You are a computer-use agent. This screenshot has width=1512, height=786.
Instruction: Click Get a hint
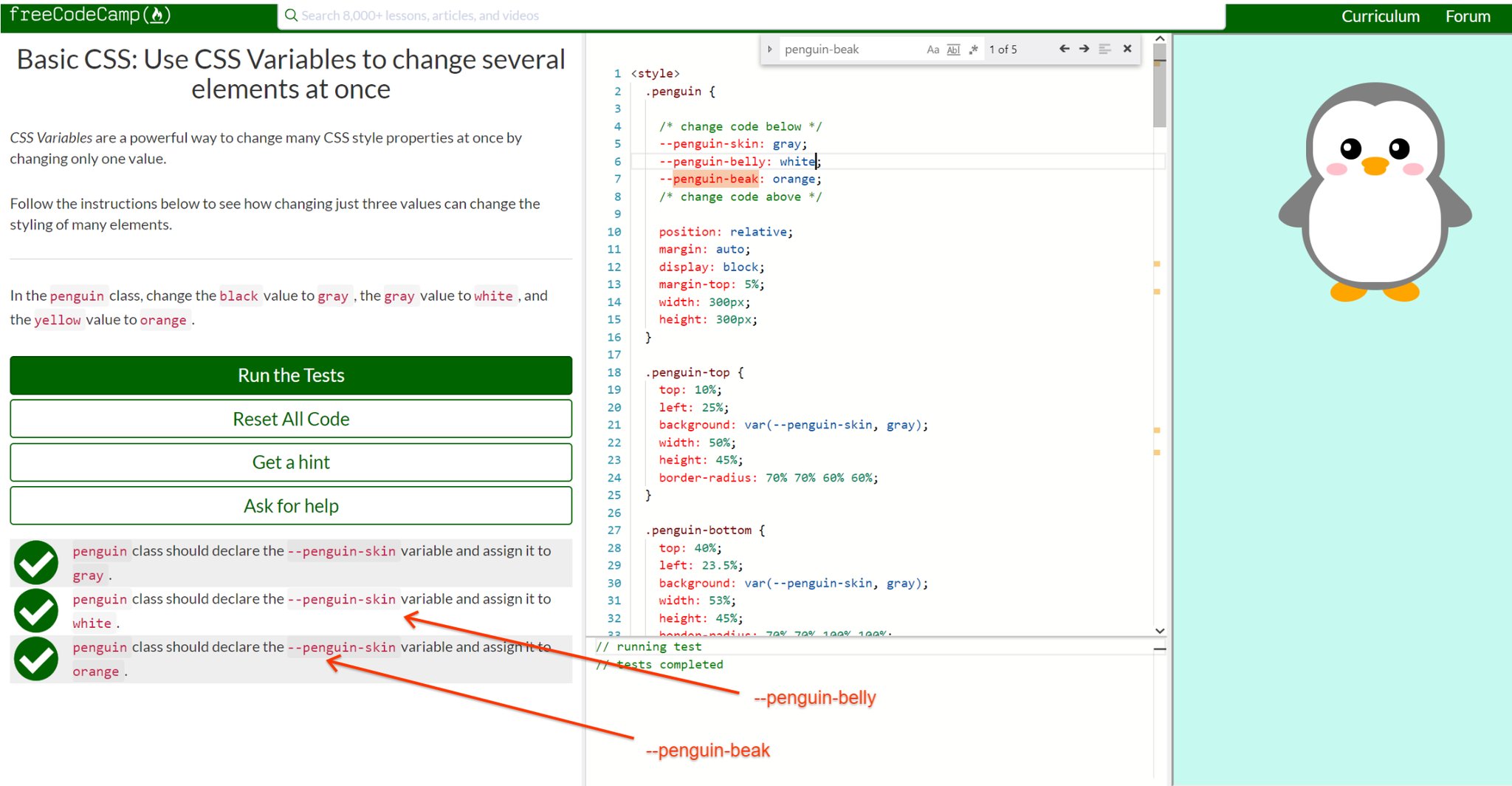pyautogui.click(x=291, y=462)
